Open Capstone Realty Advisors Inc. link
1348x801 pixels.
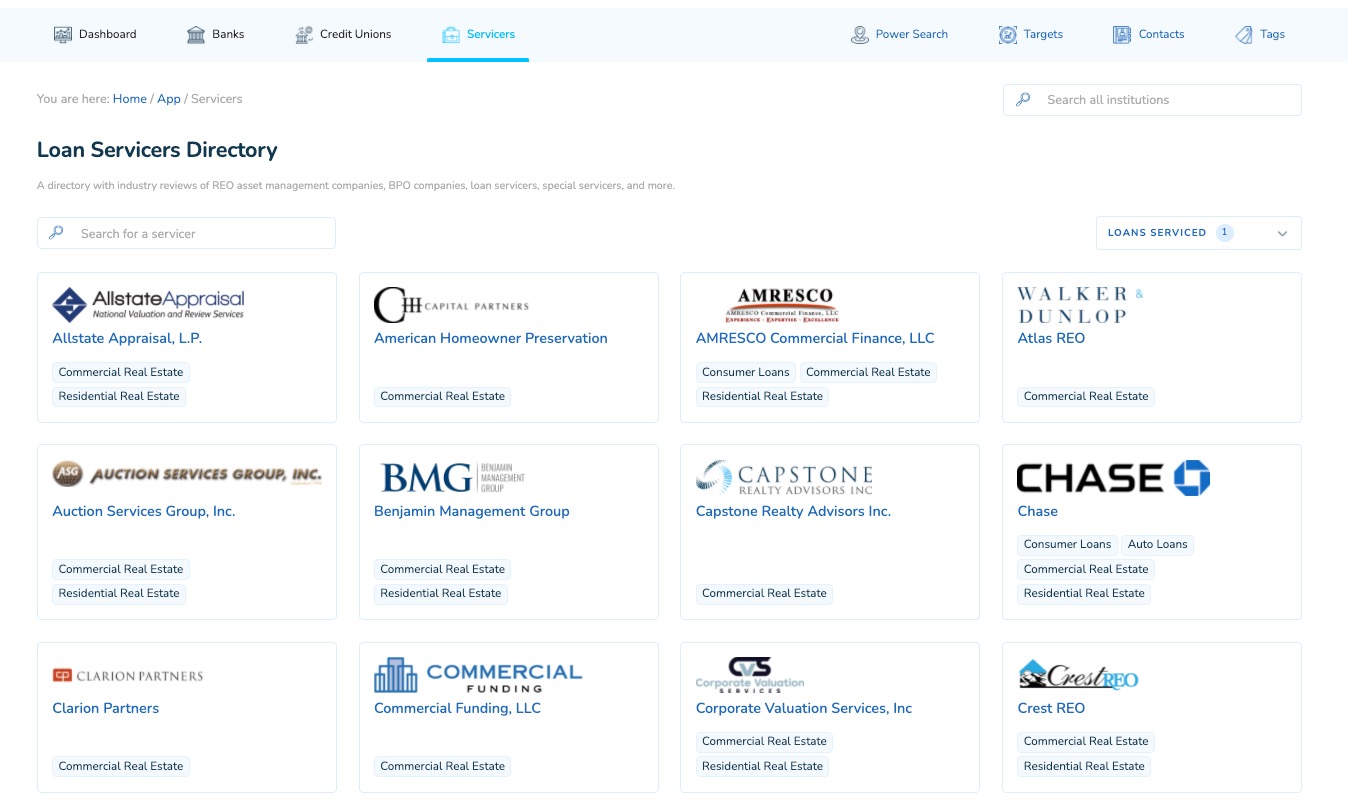(x=793, y=511)
